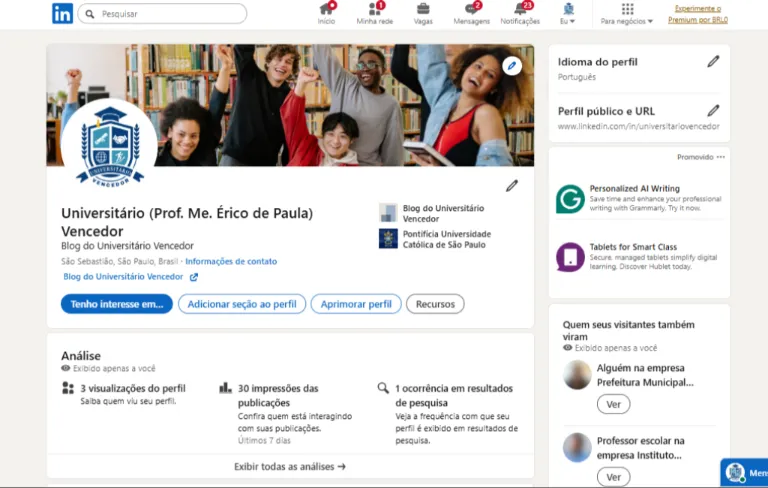Click Blog do Universitário Vencedor experience text
This screenshot has width=768, height=488.
[x=443, y=214]
